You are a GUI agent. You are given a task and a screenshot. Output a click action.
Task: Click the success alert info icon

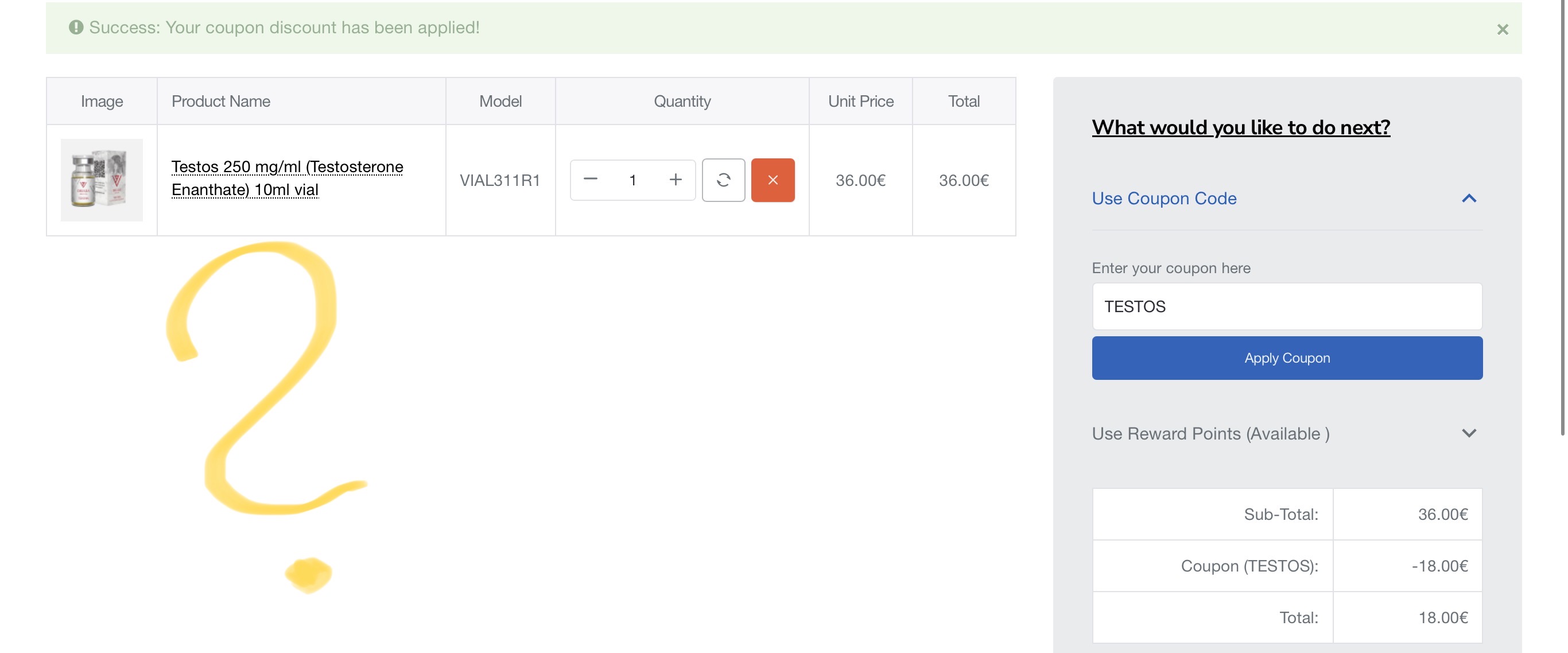pos(76,28)
